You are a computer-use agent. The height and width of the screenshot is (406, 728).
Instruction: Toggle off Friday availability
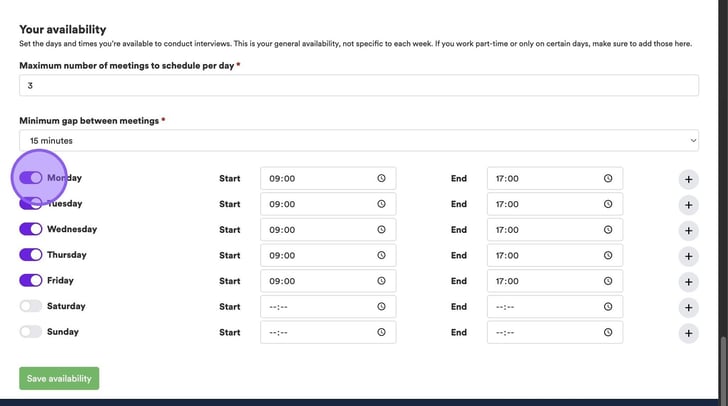click(x=31, y=281)
